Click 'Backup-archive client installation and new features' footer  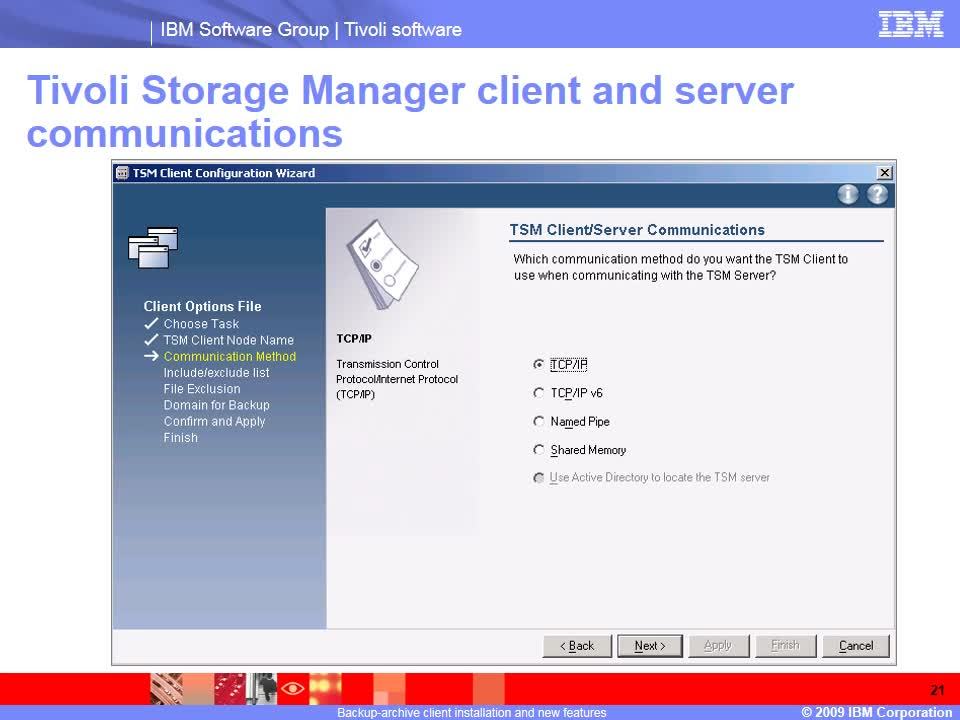(471, 713)
